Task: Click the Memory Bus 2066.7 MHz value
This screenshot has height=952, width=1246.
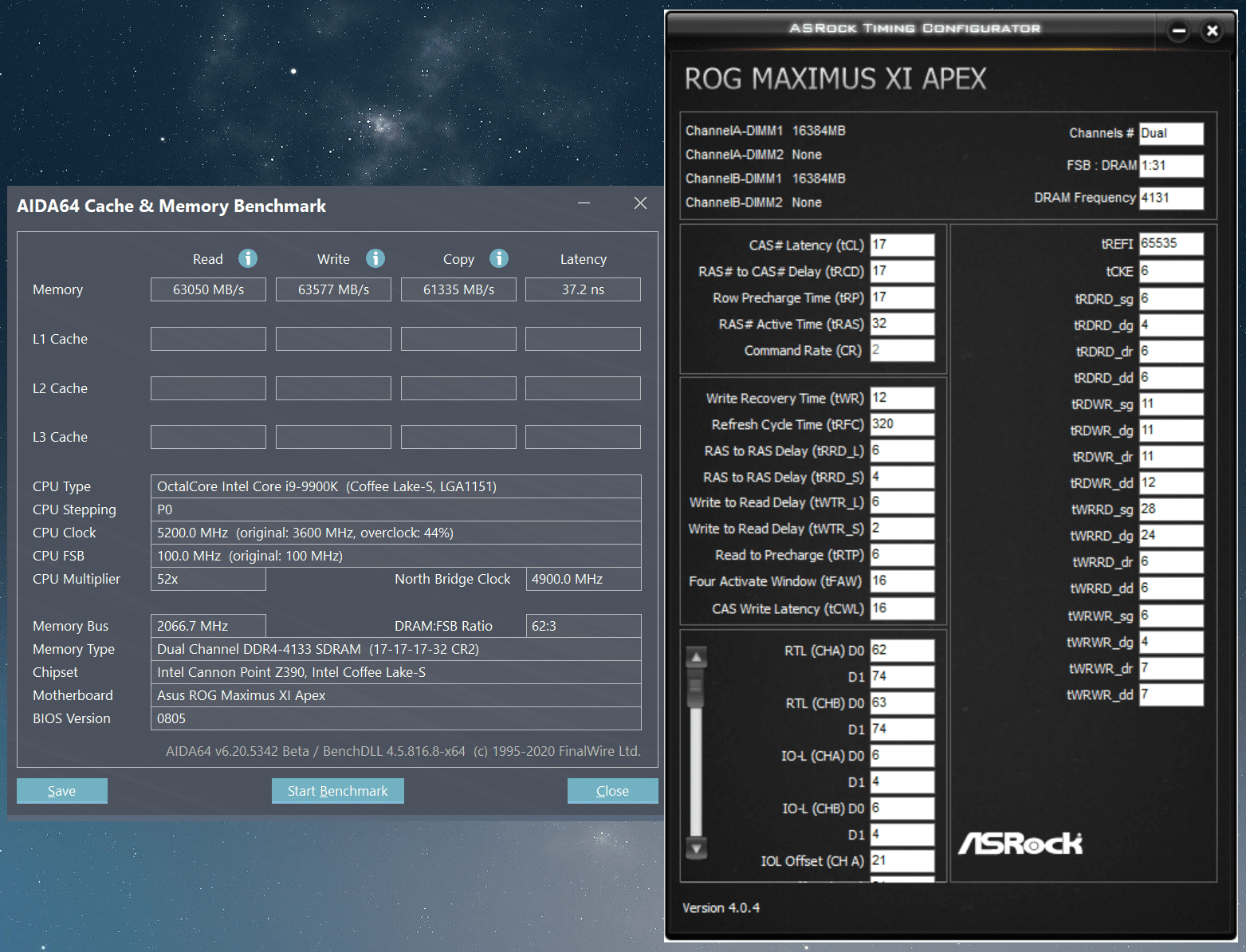Action: [x=208, y=626]
